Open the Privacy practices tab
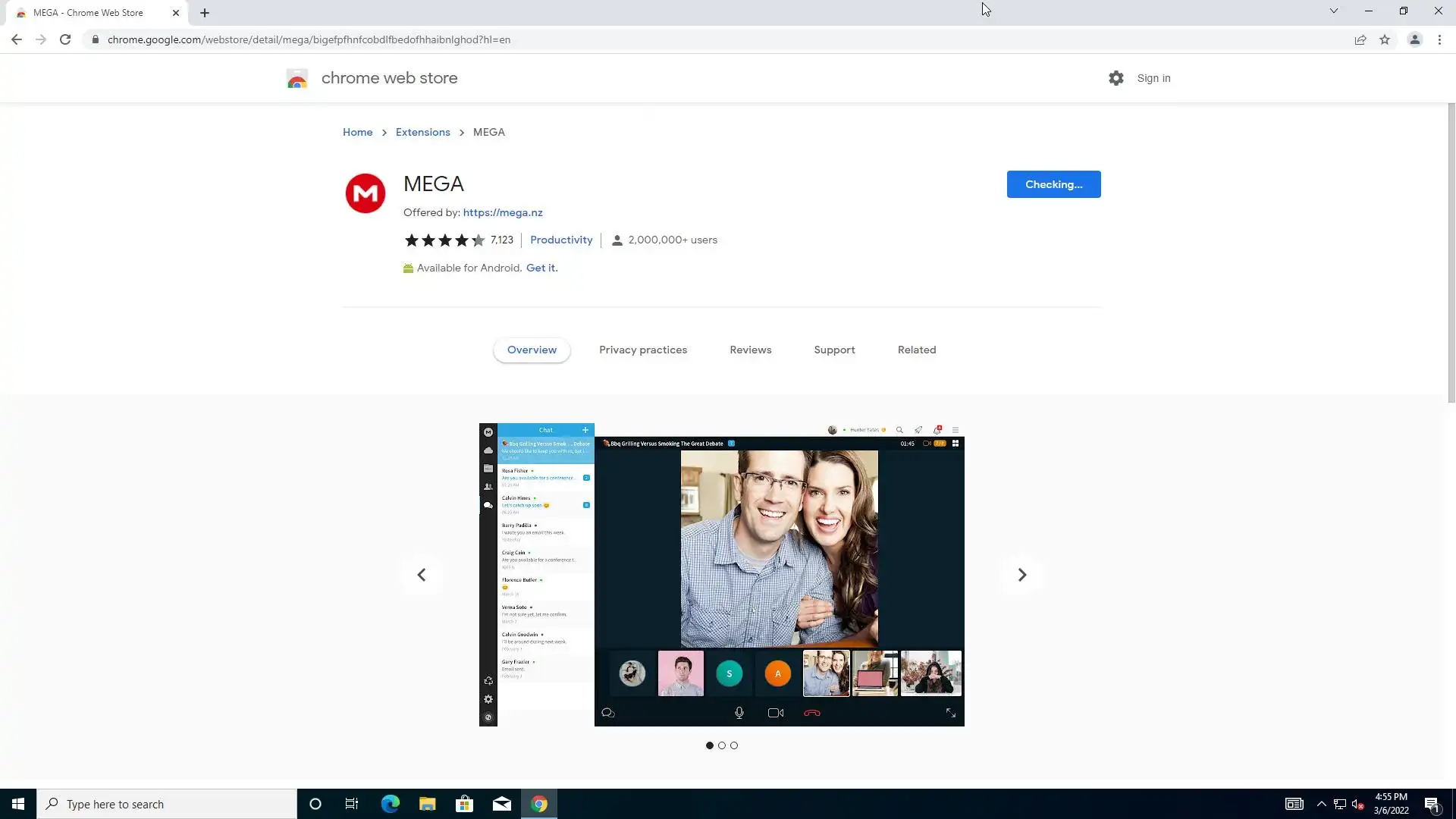This screenshot has height=819, width=1456. pyautogui.click(x=642, y=350)
